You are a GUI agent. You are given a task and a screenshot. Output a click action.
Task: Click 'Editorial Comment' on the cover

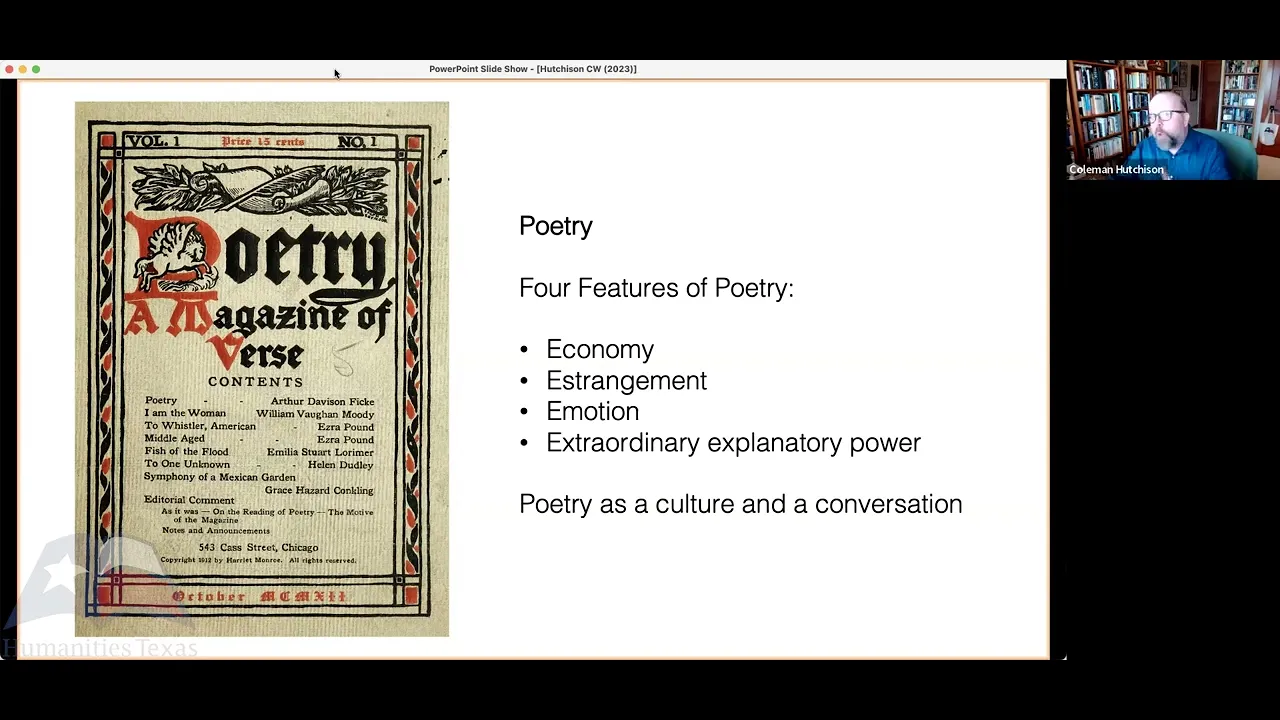[x=189, y=500]
